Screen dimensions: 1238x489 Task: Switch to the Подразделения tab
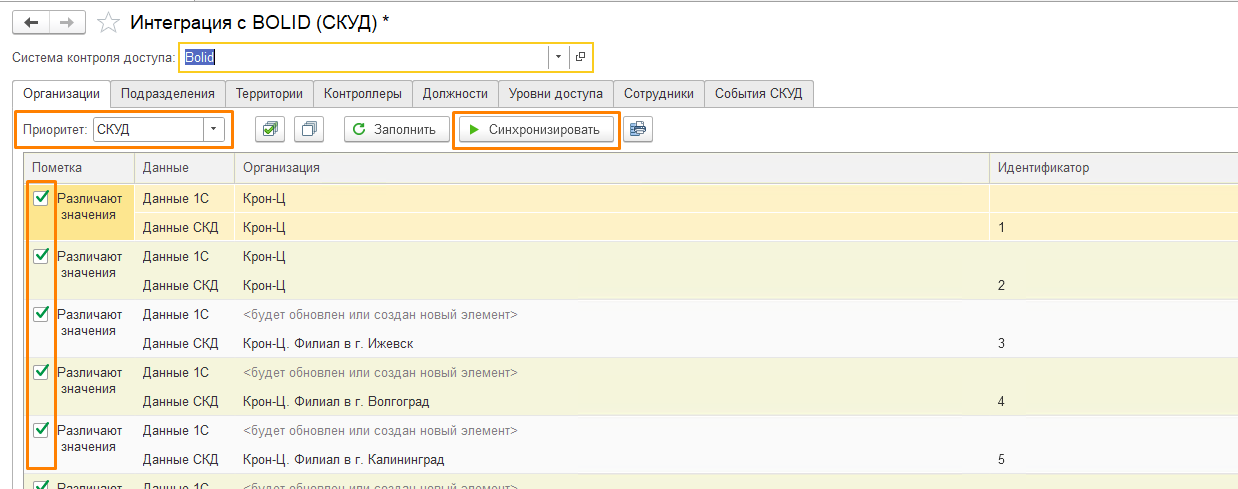[167, 94]
